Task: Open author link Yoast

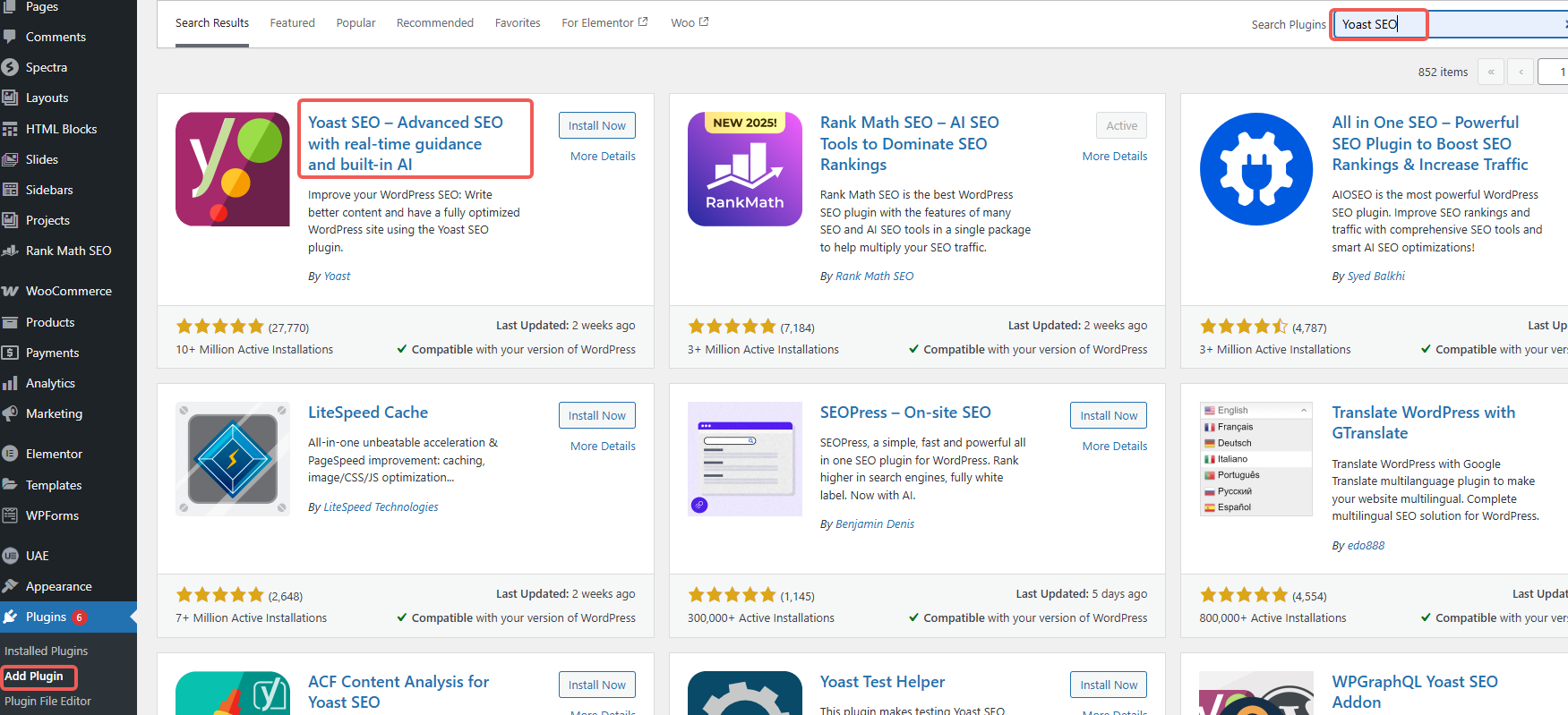Action: [337, 276]
